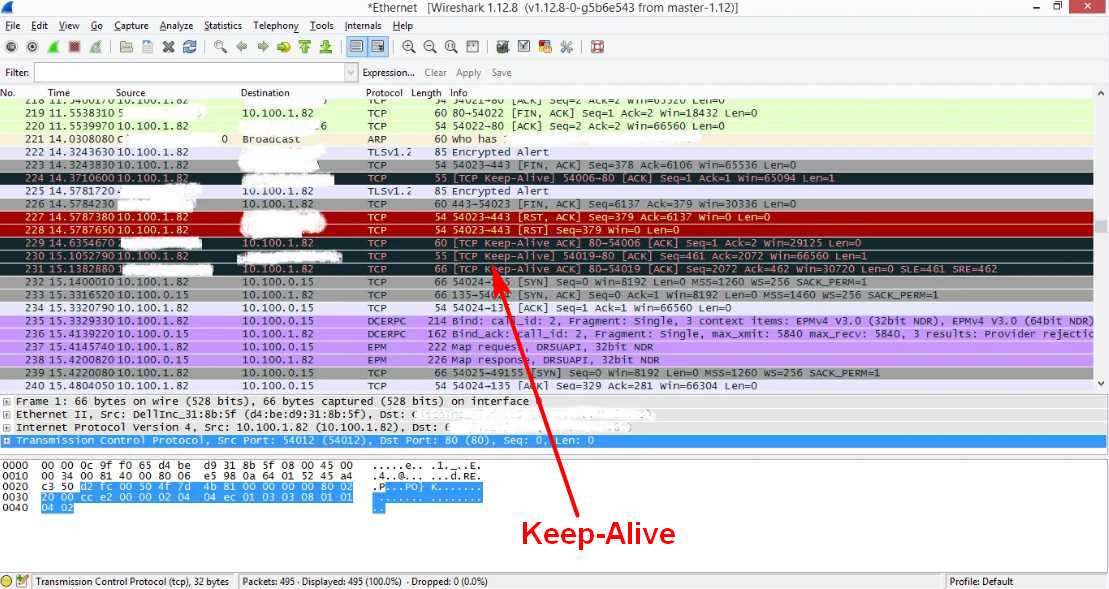Screen dimensions: 1109x589
Task: Click the expert info status circle
Action: (7, 581)
